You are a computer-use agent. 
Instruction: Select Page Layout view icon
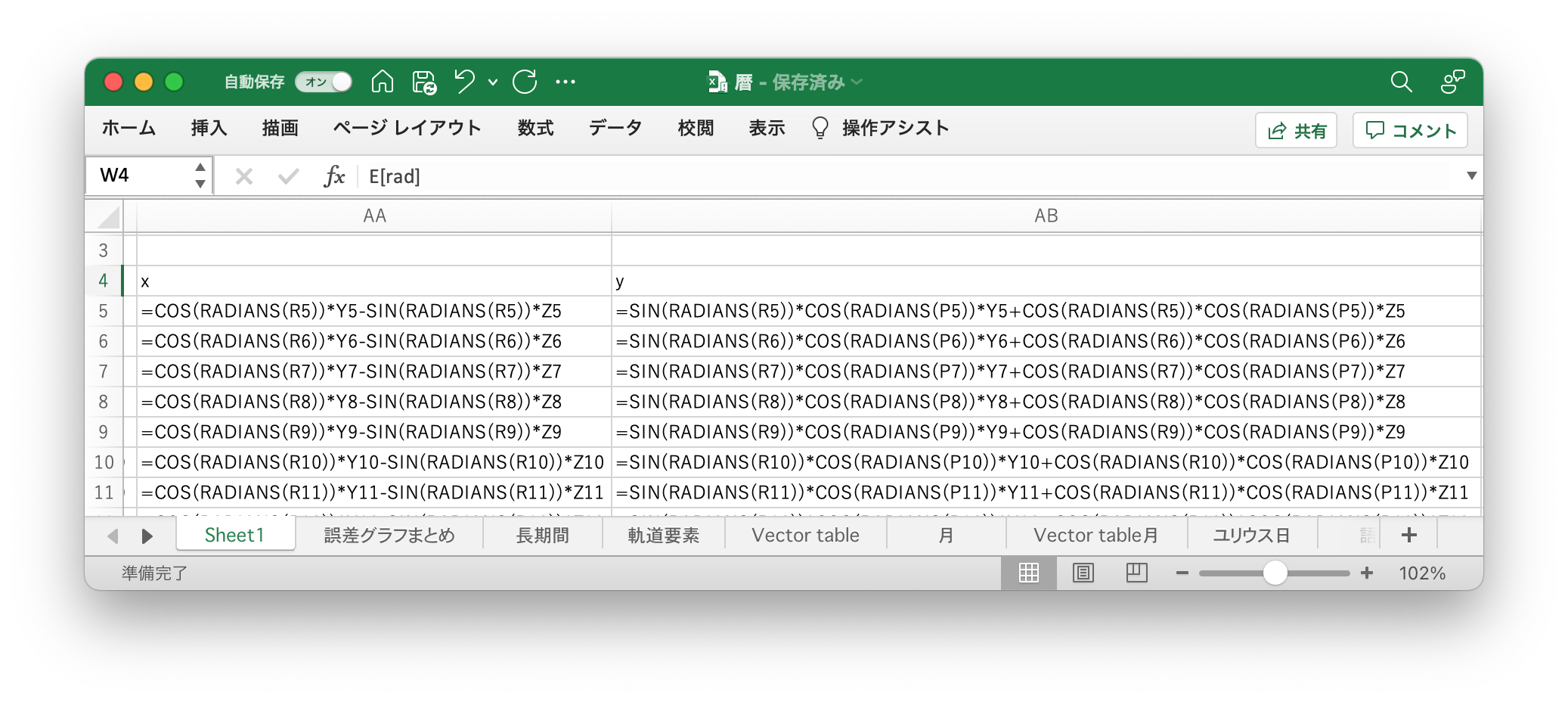coord(1083,573)
